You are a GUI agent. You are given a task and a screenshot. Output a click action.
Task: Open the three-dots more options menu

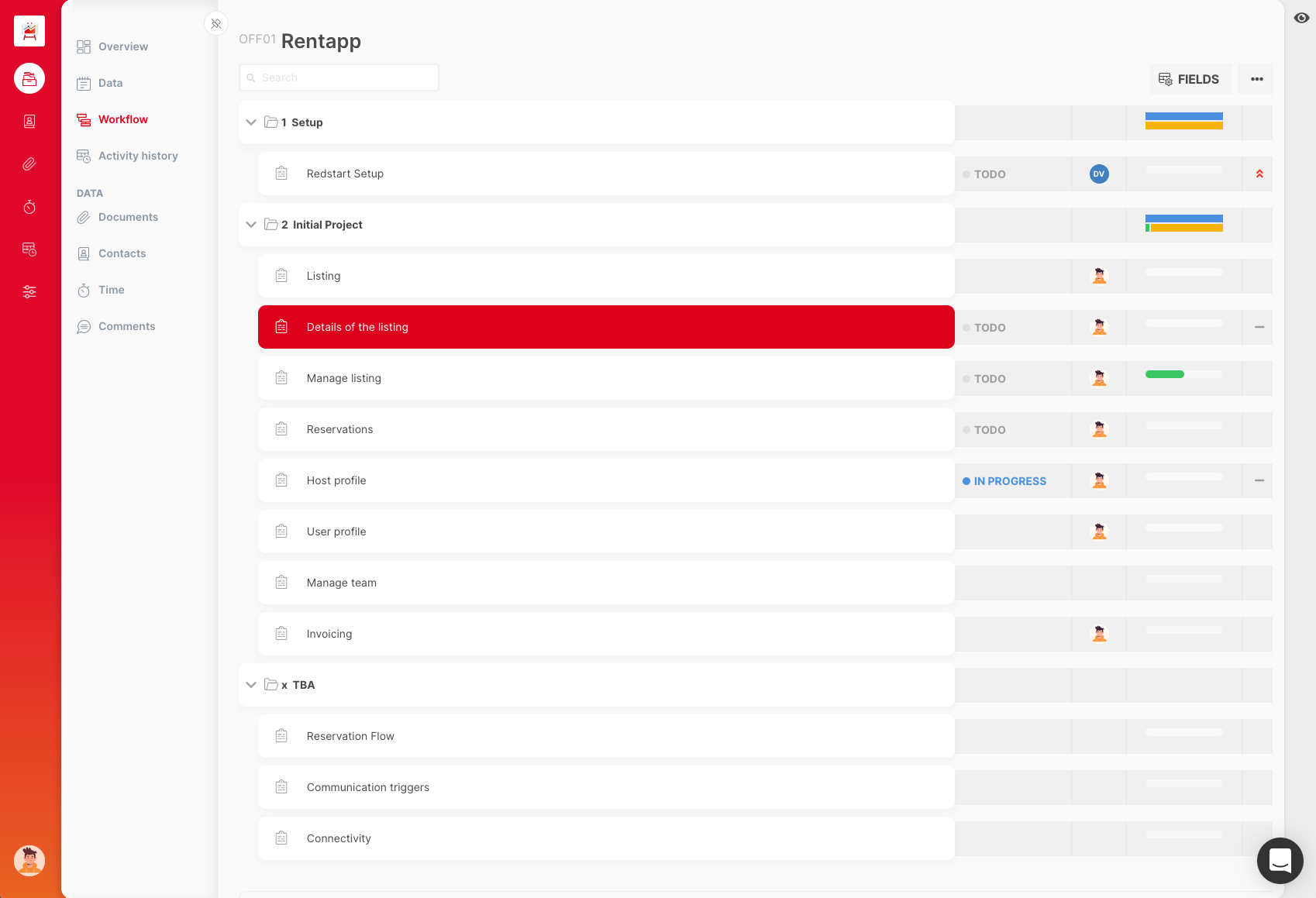1256,79
